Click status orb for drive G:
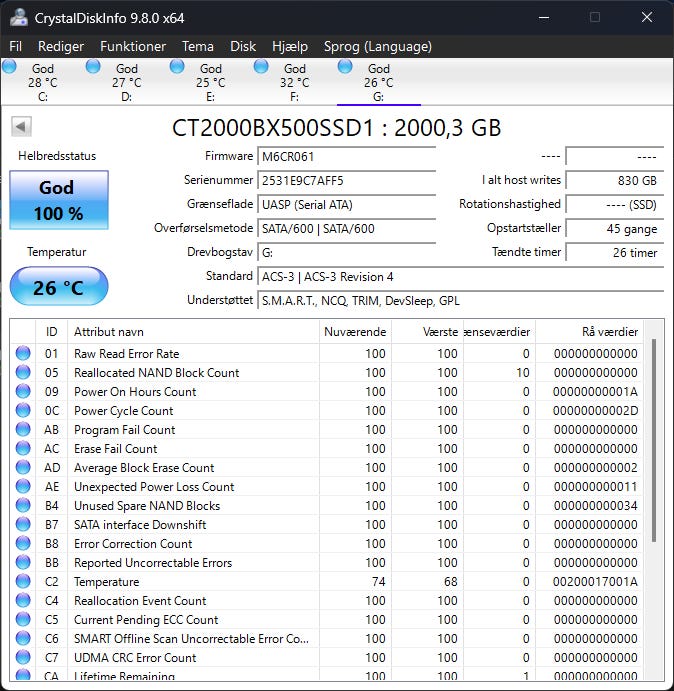The height and width of the screenshot is (691, 674). pos(345,67)
